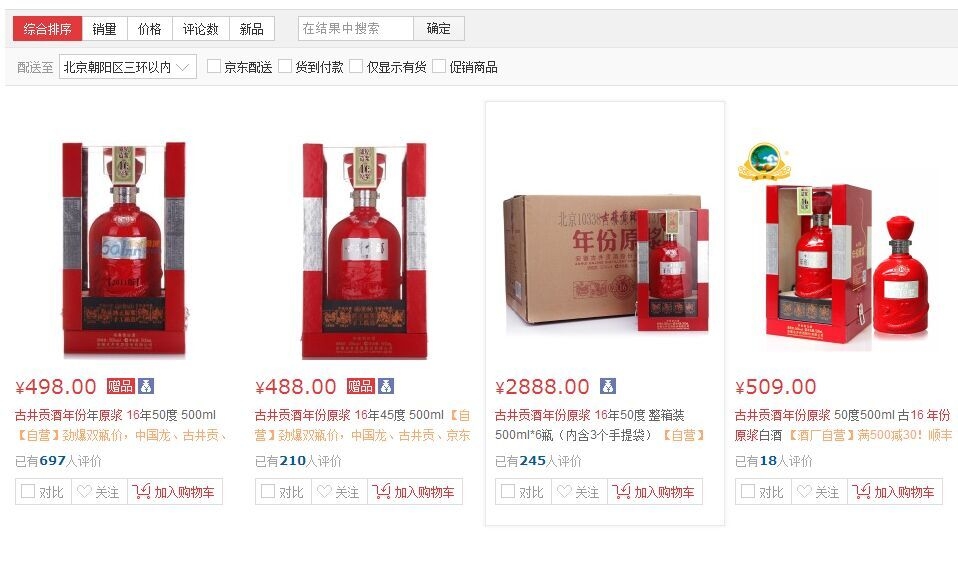The width and height of the screenshot is (958, 567).
Task: Enable the 京东配送 checkbox
Action: pyautogui.click(x=214, y=66)
